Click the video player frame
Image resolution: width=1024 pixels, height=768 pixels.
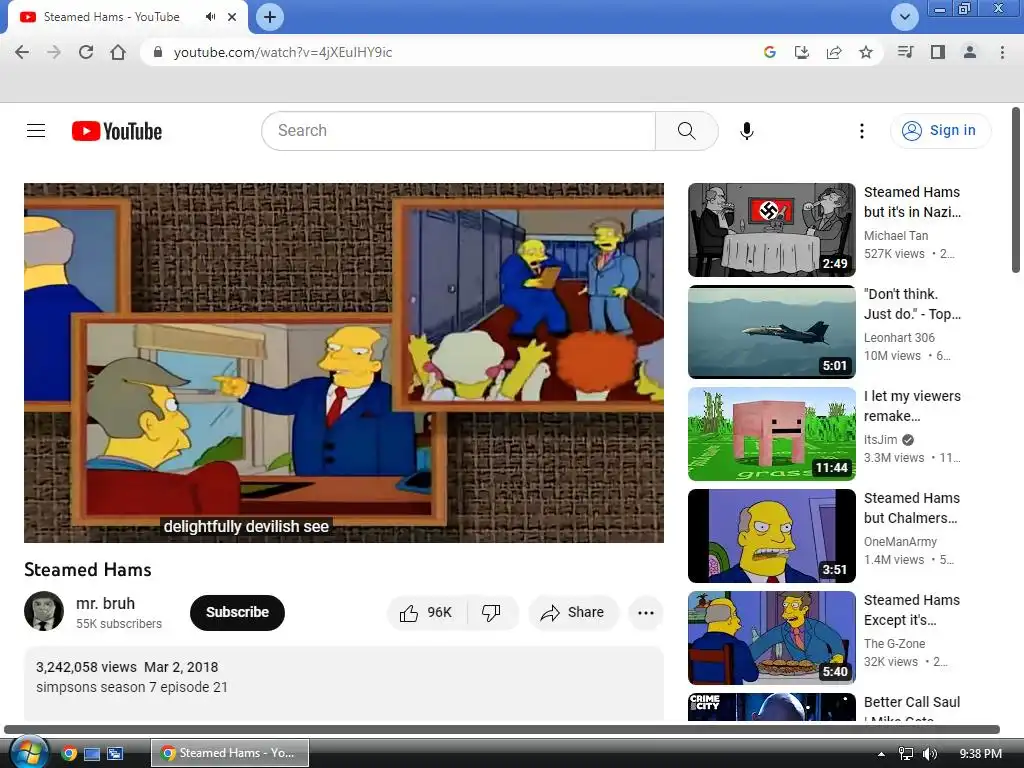344,362
